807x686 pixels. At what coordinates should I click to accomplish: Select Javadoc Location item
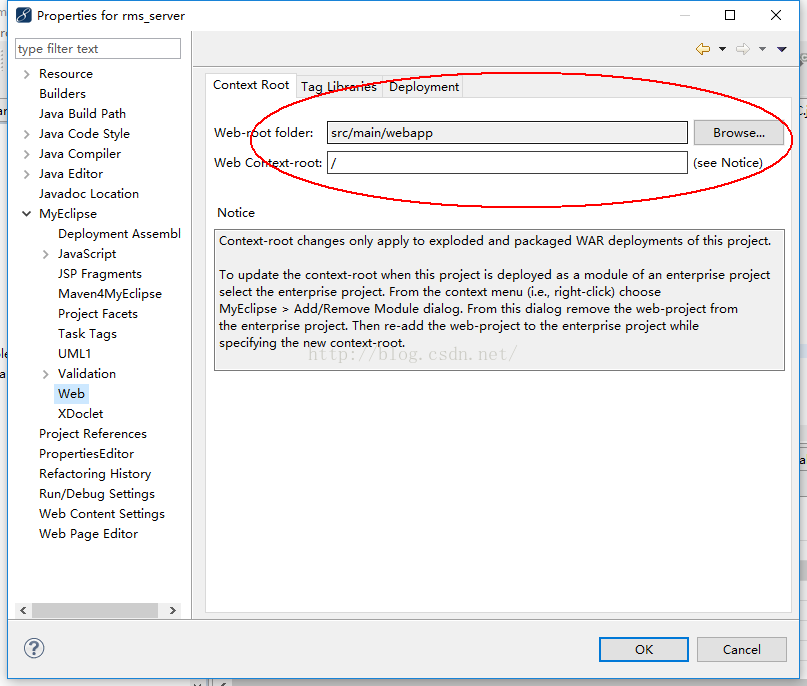(x=89, y=194)
